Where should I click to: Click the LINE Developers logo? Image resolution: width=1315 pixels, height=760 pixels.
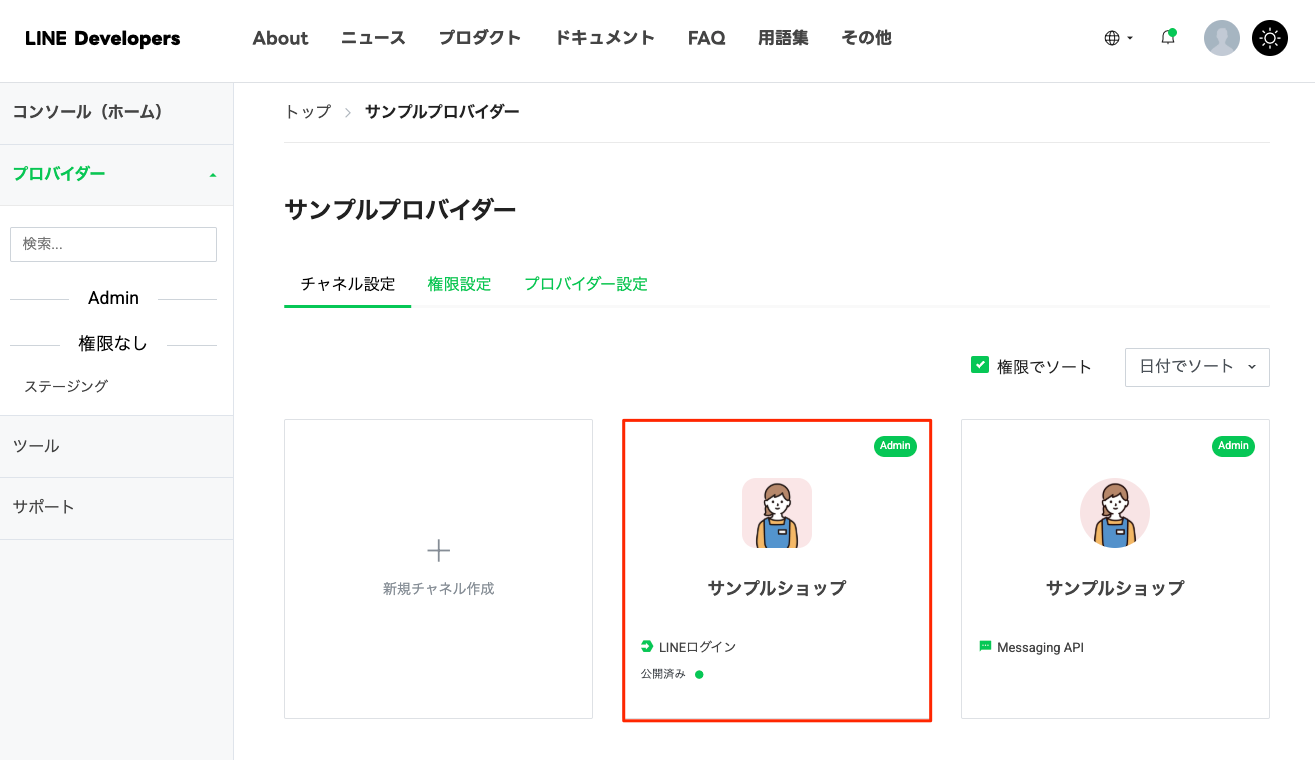pos(95,38)
